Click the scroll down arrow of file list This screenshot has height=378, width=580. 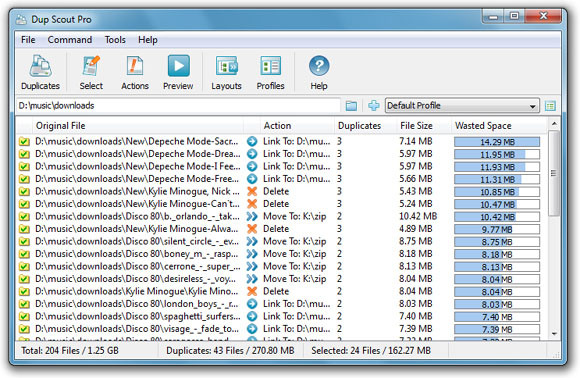pos(554,334)
